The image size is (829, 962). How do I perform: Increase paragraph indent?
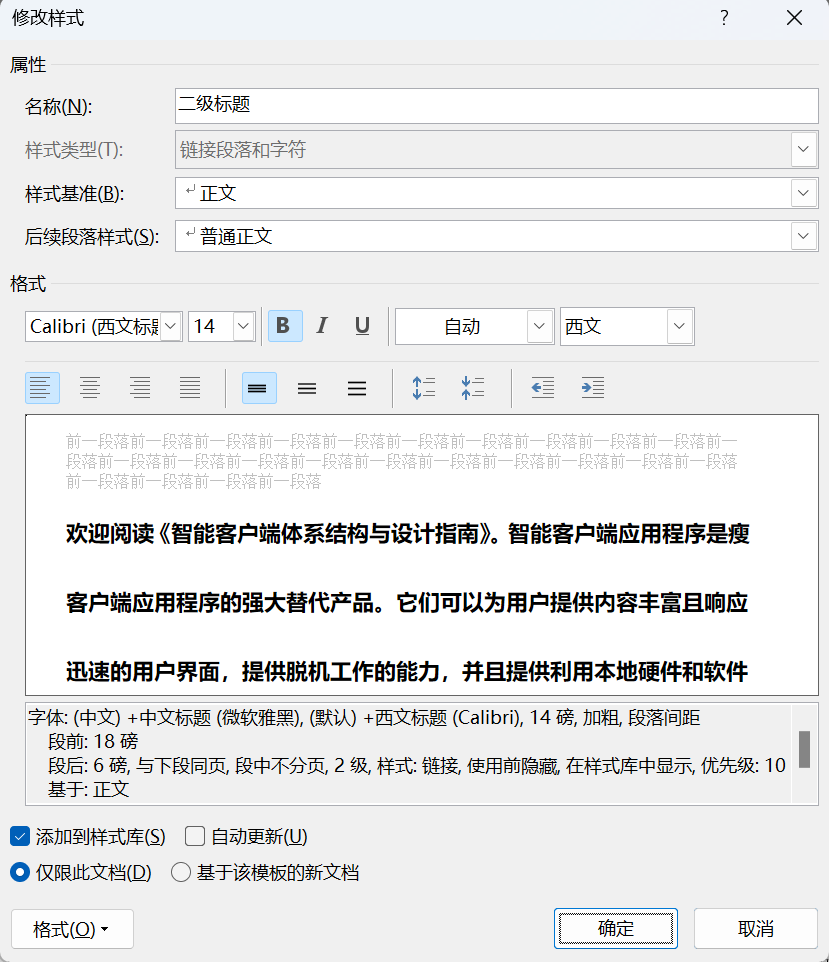point(593,388)
